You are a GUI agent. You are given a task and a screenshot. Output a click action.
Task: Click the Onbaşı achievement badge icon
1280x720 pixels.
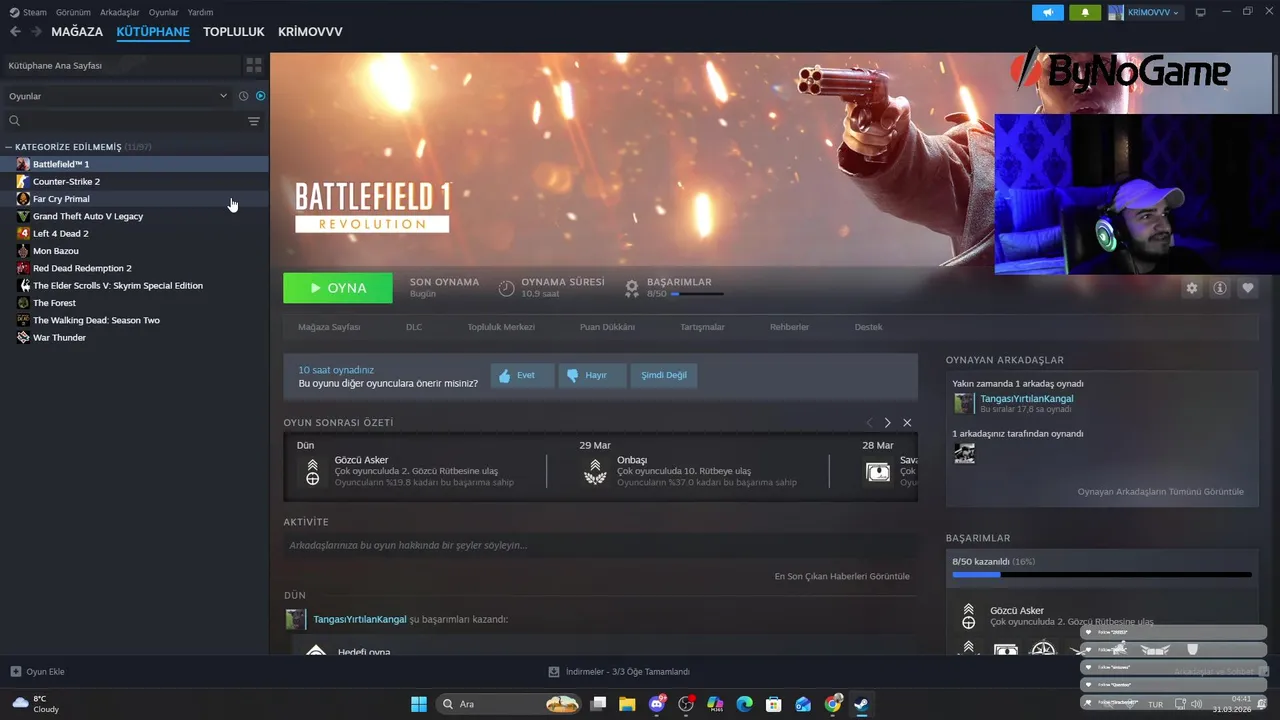point(595,472)
